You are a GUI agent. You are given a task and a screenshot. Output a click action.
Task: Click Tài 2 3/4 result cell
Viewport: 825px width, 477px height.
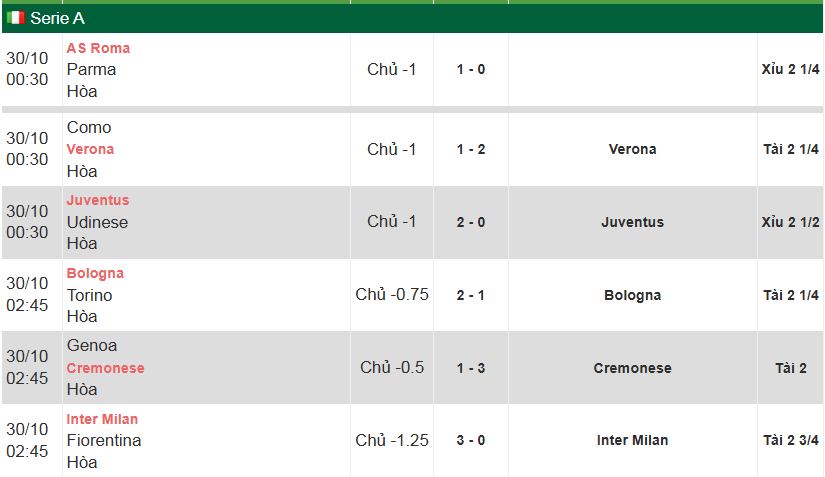pos(791,440)
